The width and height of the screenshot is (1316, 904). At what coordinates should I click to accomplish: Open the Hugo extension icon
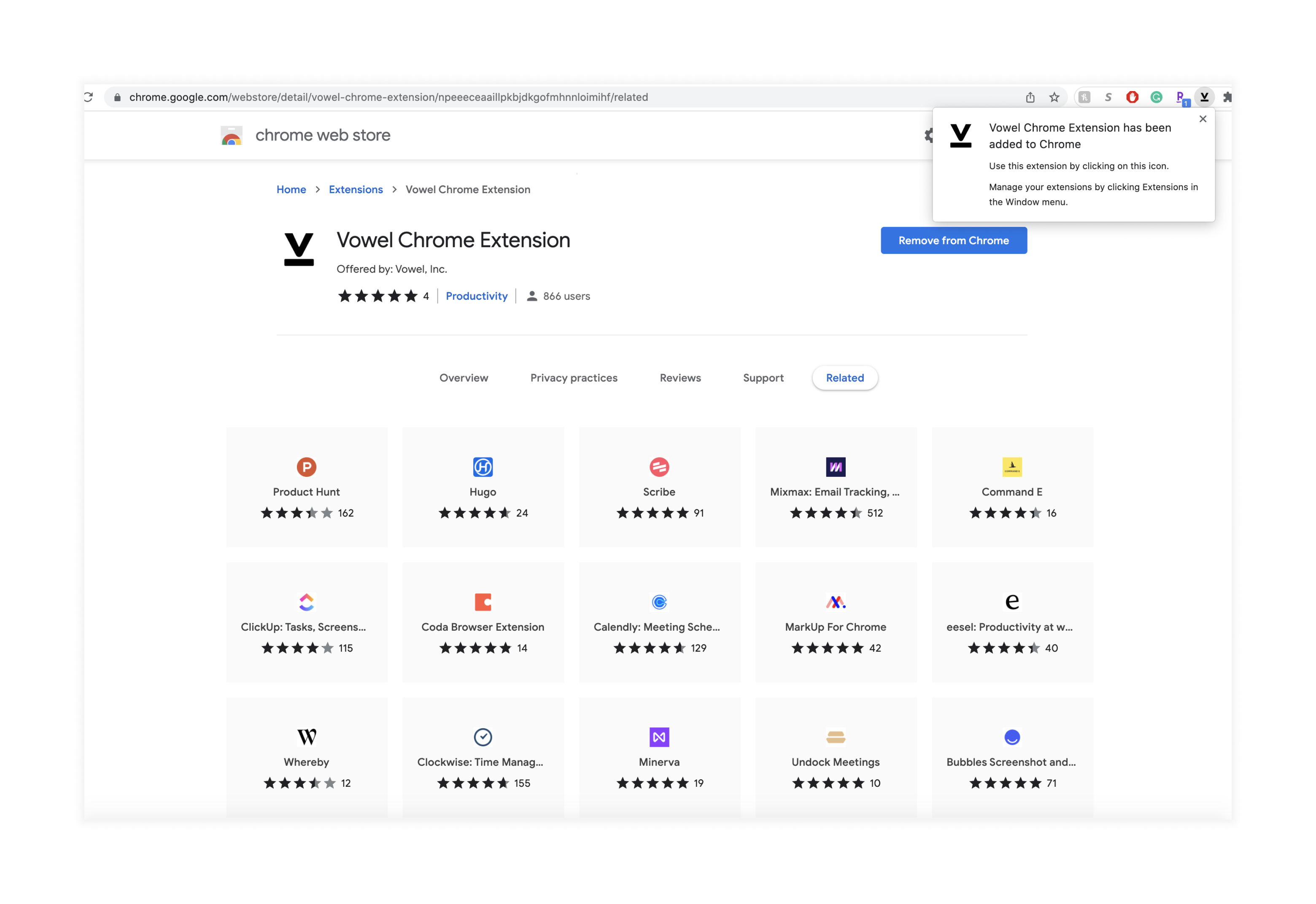coord(483,467)
